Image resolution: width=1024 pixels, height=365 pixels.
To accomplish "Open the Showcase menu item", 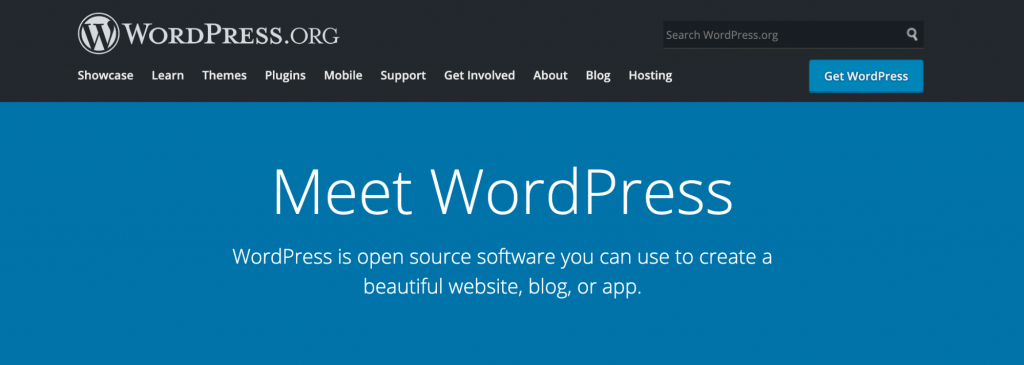I will [105, 75].
